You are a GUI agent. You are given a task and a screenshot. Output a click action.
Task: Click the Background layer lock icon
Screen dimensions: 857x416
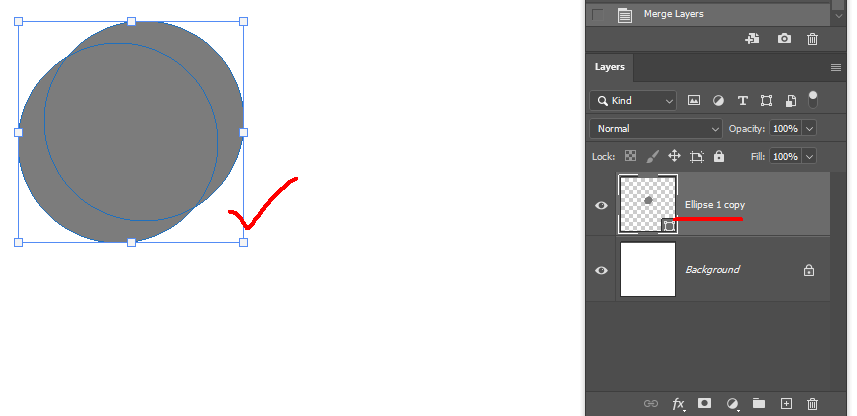tap(809, 270)
